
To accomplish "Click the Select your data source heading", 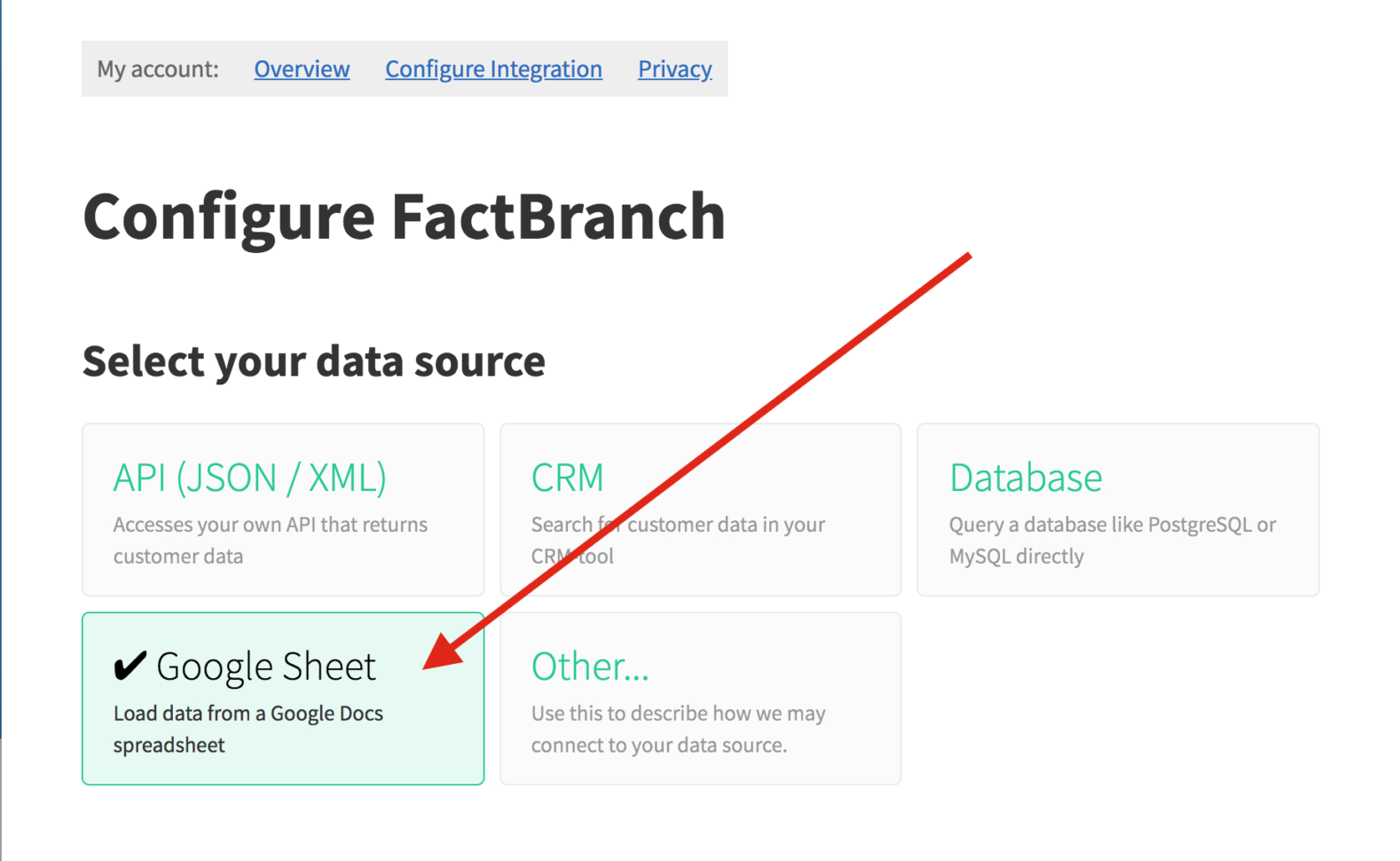I will [x=313, y=361].
